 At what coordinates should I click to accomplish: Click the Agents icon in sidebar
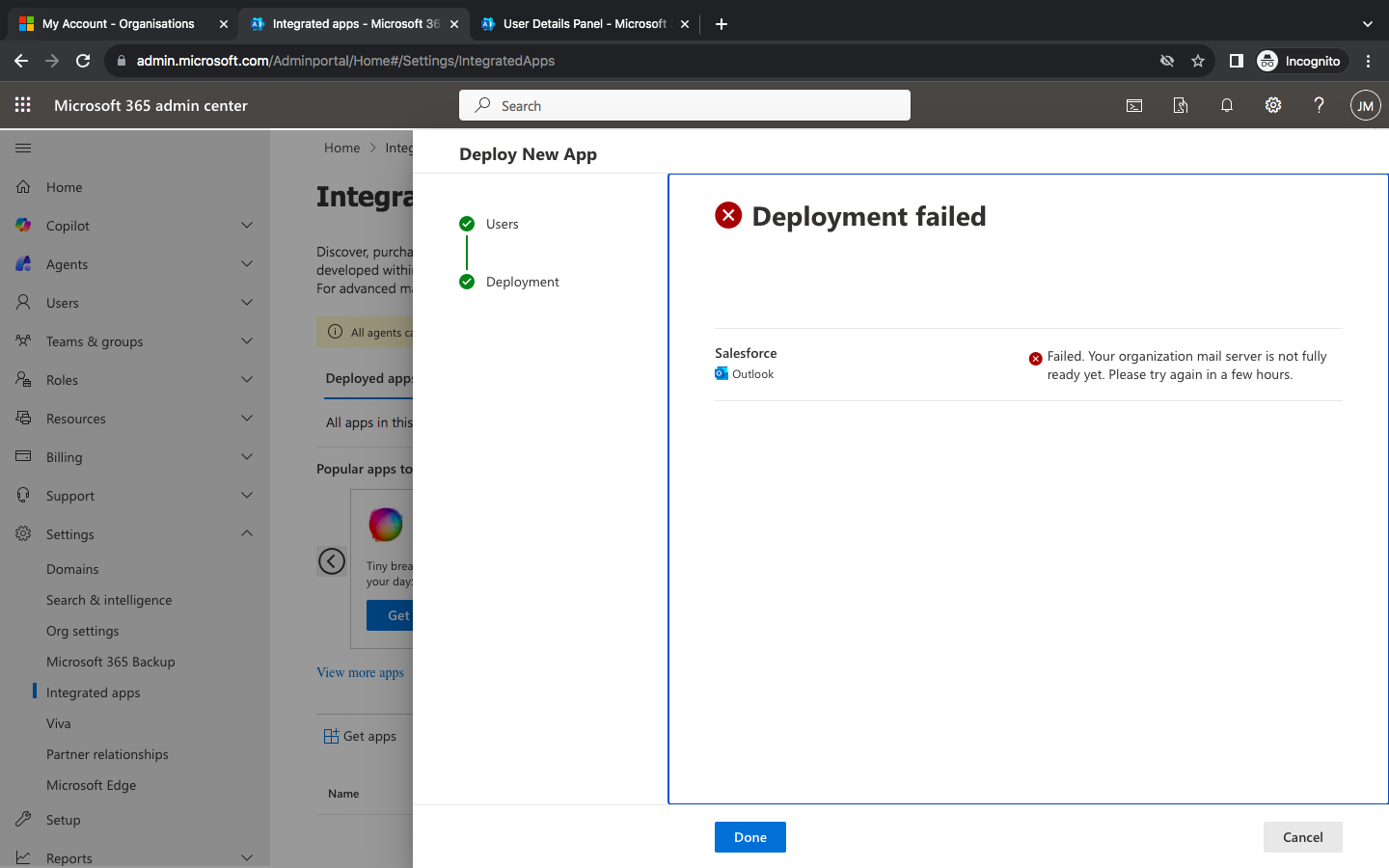coord(23,263)
